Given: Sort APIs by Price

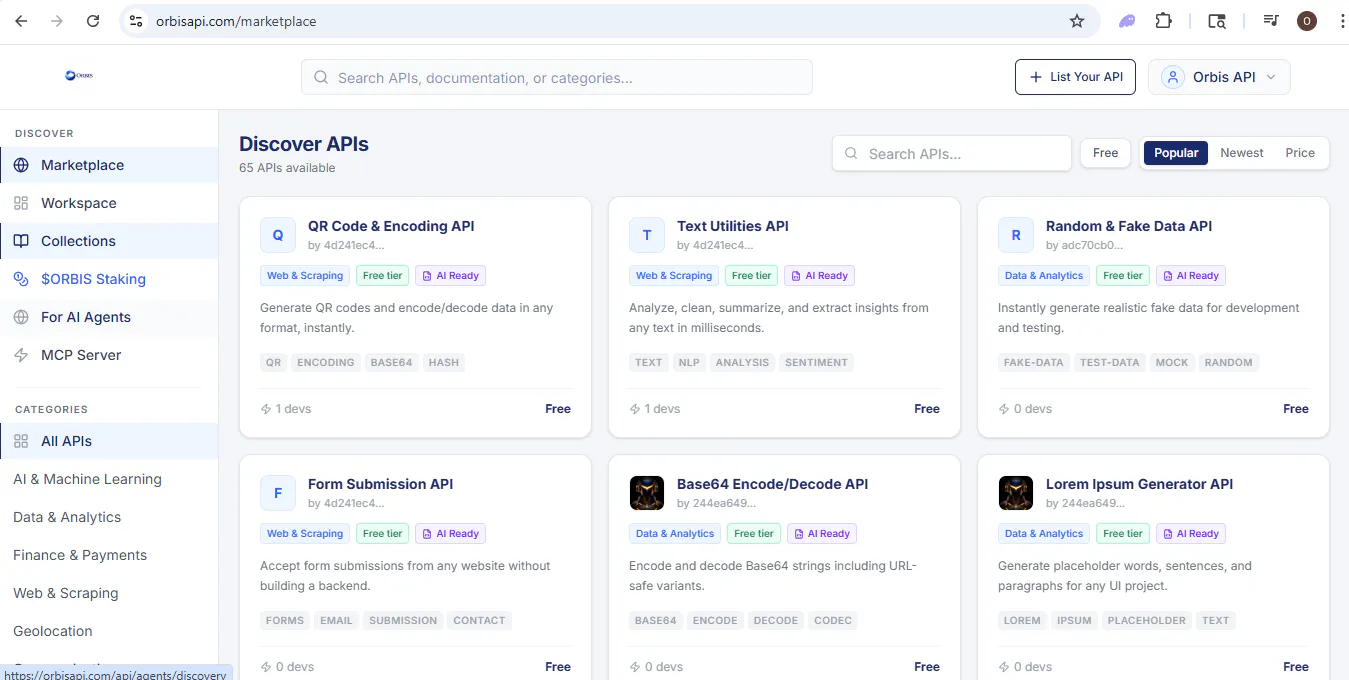Looking at the screenshot, I should coord(1300,153).
